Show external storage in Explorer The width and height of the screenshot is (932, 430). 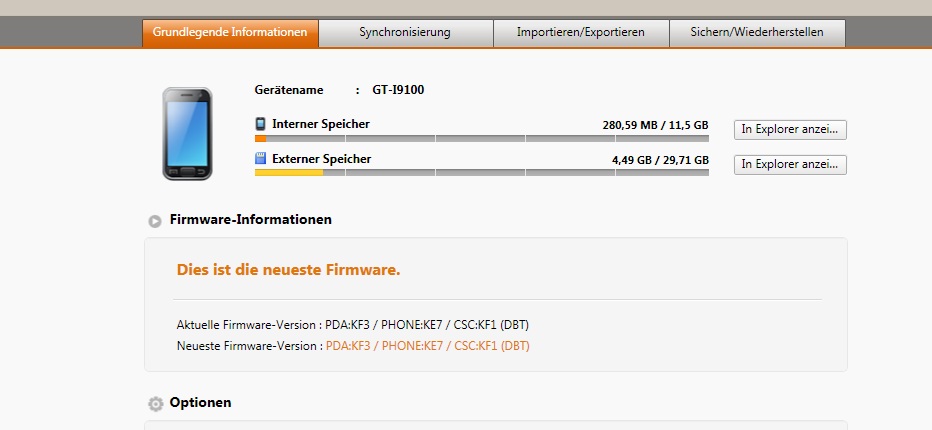click(790, 165)
